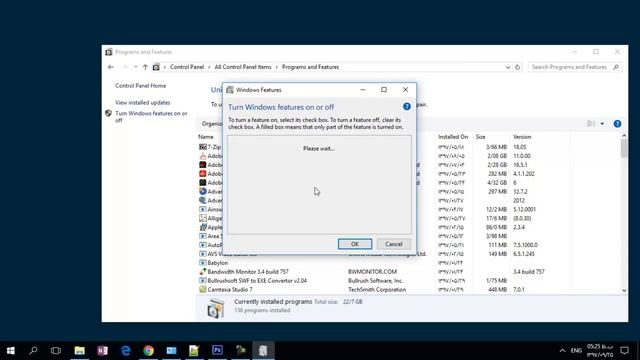Viewport: 640px width, 360px height.
Task: Open taskbar search
Action: tap(33, 351)
